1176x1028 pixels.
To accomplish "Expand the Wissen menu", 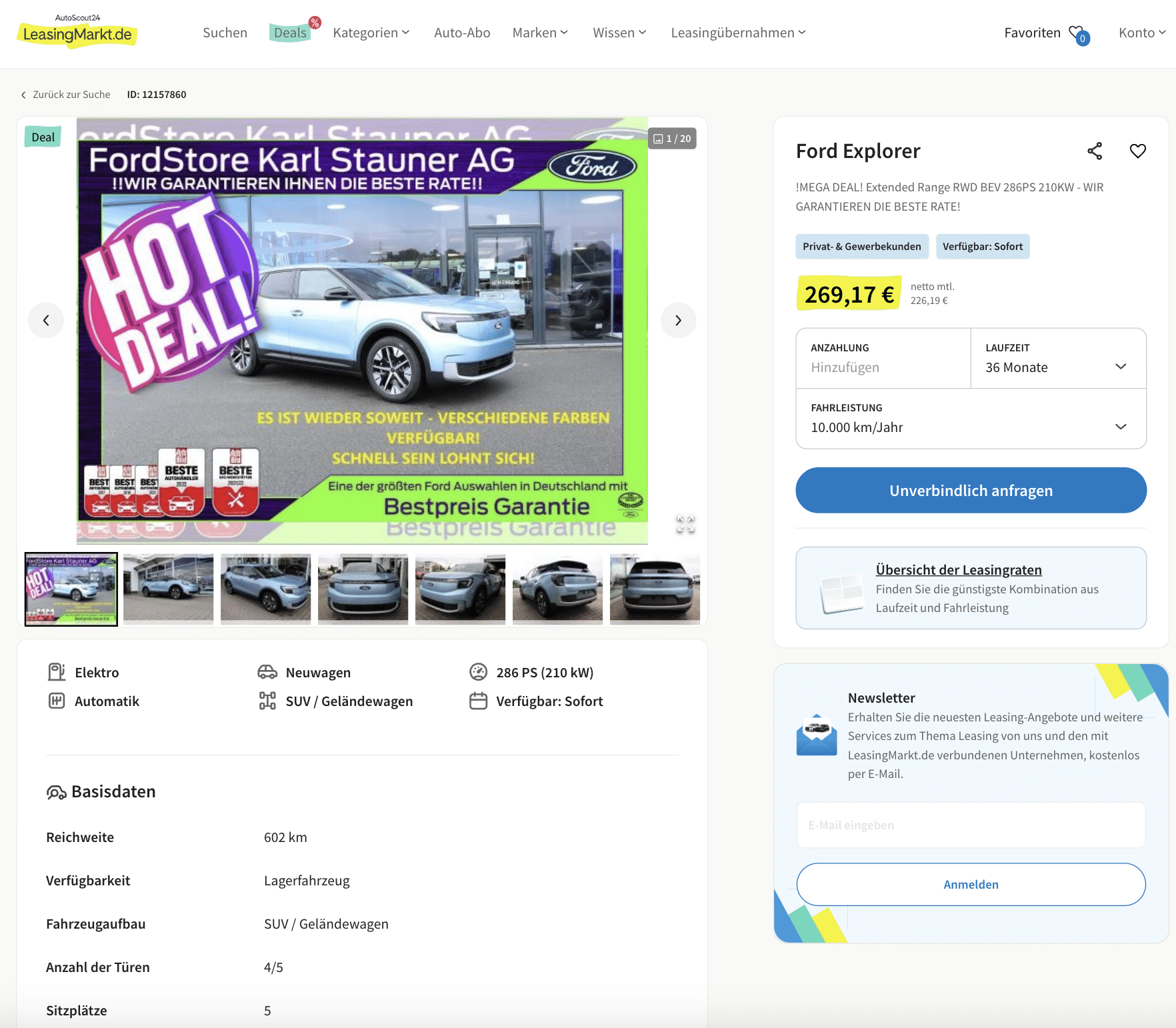I will click(619, 33).
